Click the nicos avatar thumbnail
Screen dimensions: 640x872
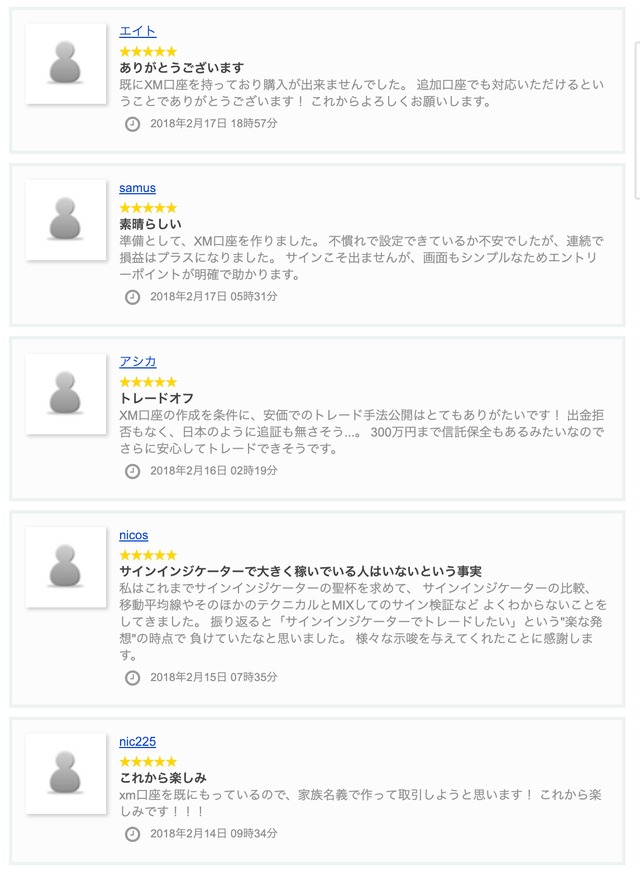(x=66, y=567)
